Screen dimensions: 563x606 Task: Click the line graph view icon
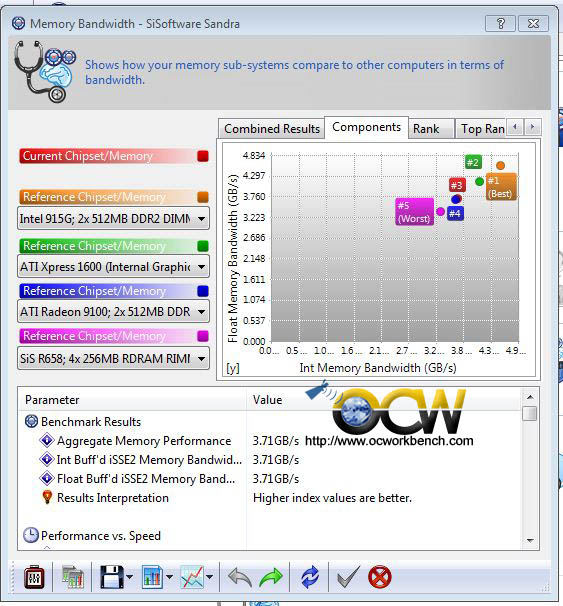(192, 577)
